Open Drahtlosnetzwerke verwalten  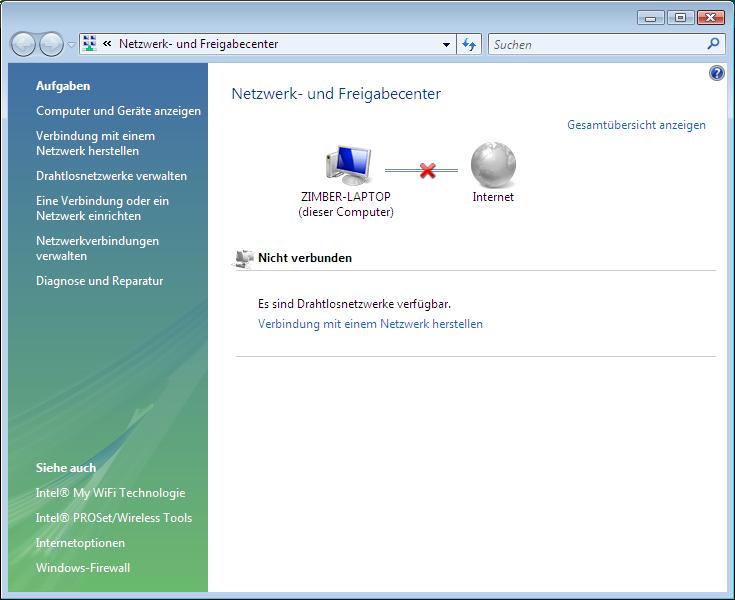click(112, 176)
